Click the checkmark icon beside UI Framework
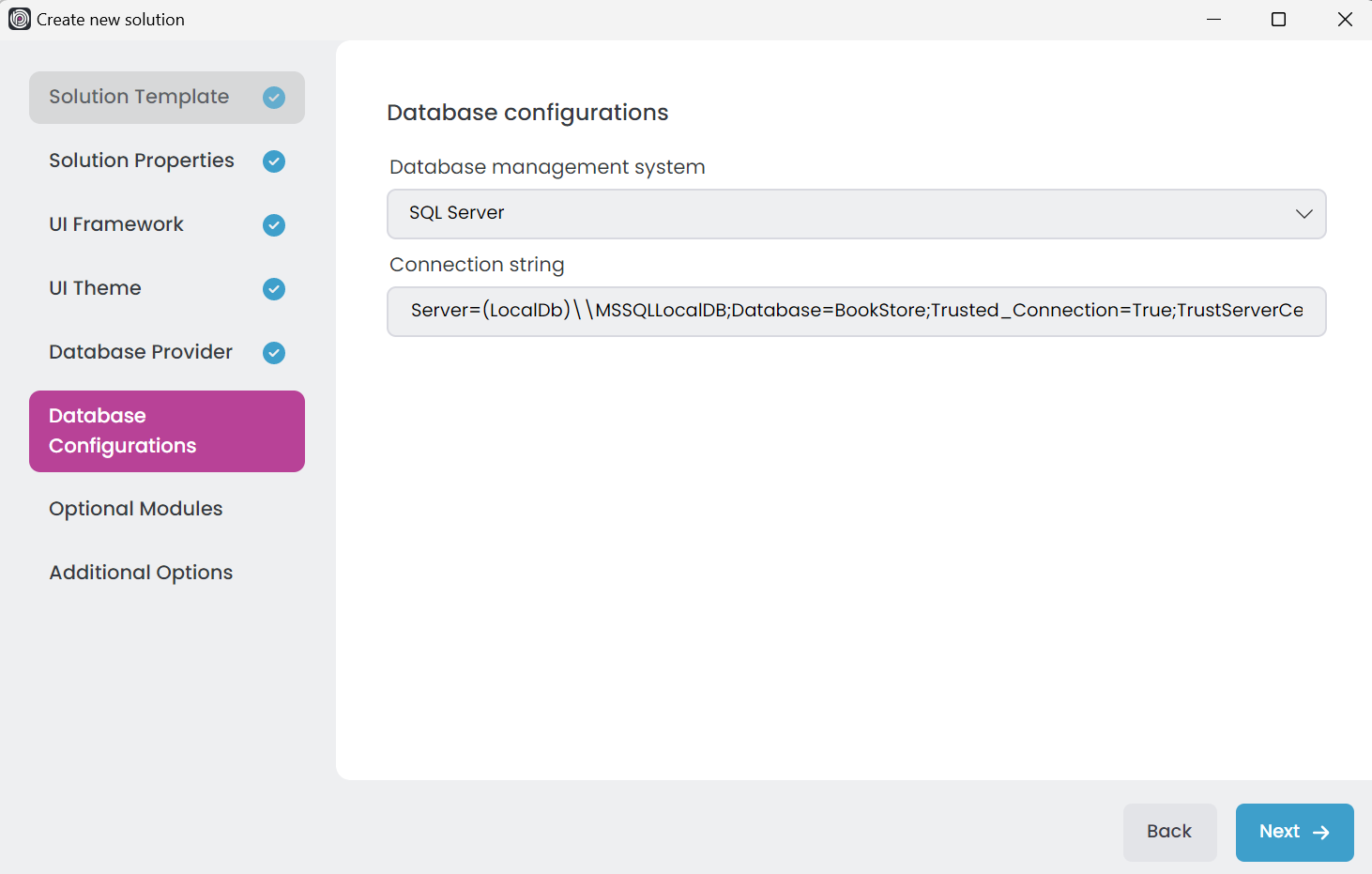Viewport: 1372px width, 874px height. click(x=274, y=225)
